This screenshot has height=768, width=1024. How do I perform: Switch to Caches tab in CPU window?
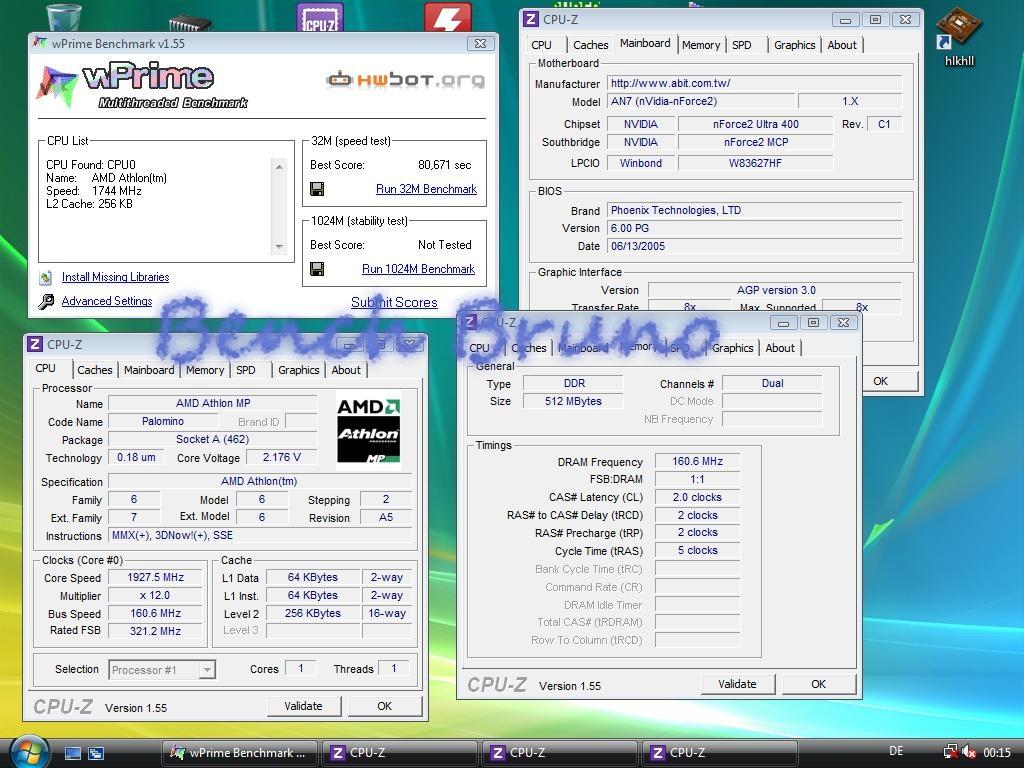(95, 370)
